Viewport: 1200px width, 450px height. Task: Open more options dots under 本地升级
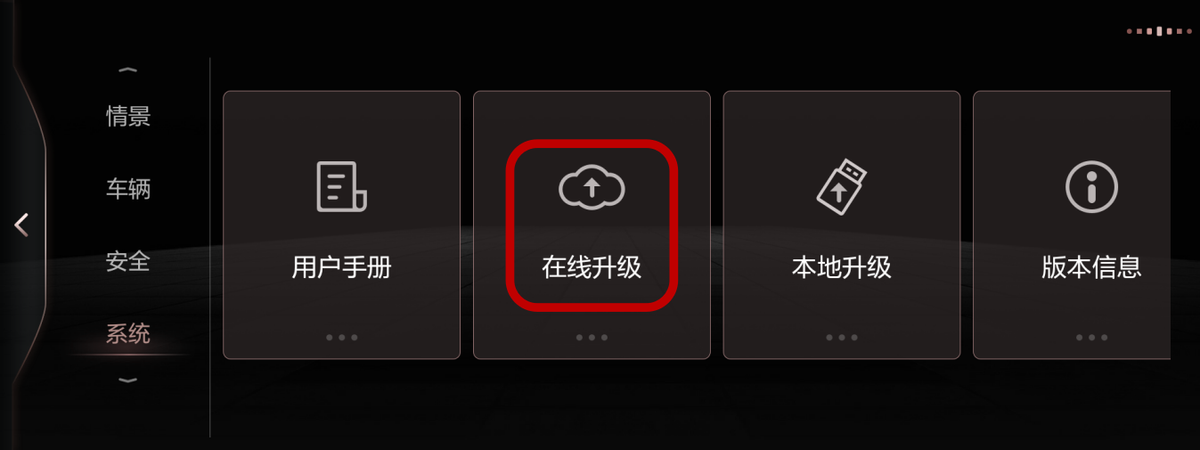click(841, 337)
